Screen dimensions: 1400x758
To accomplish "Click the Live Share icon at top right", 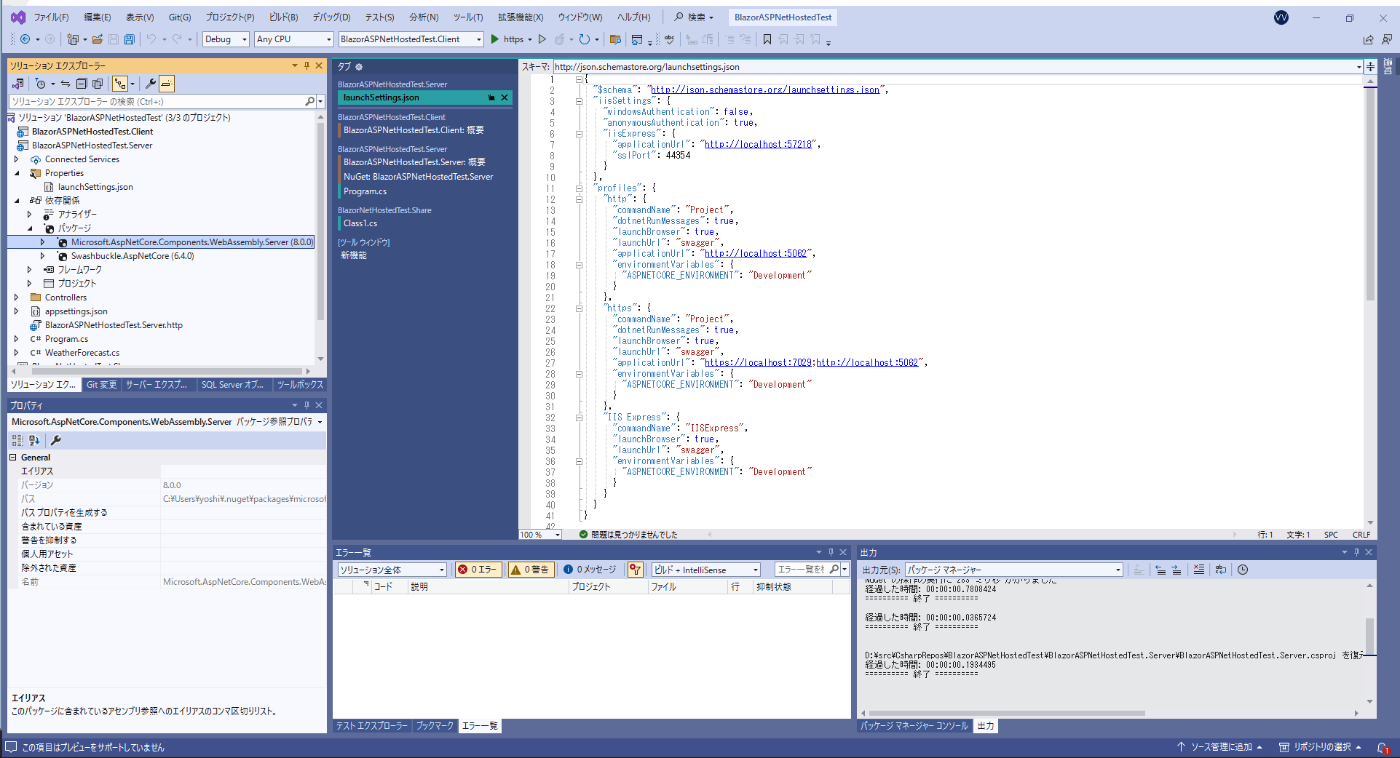I will pos(1369,39).
